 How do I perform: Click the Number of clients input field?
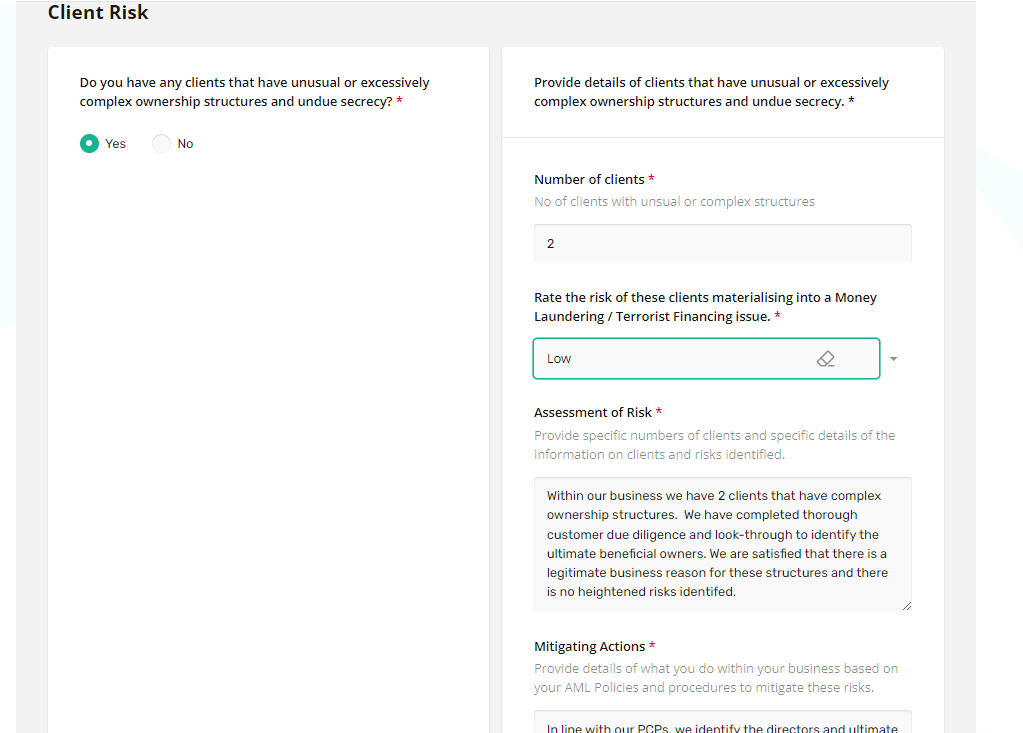[722, 243]
